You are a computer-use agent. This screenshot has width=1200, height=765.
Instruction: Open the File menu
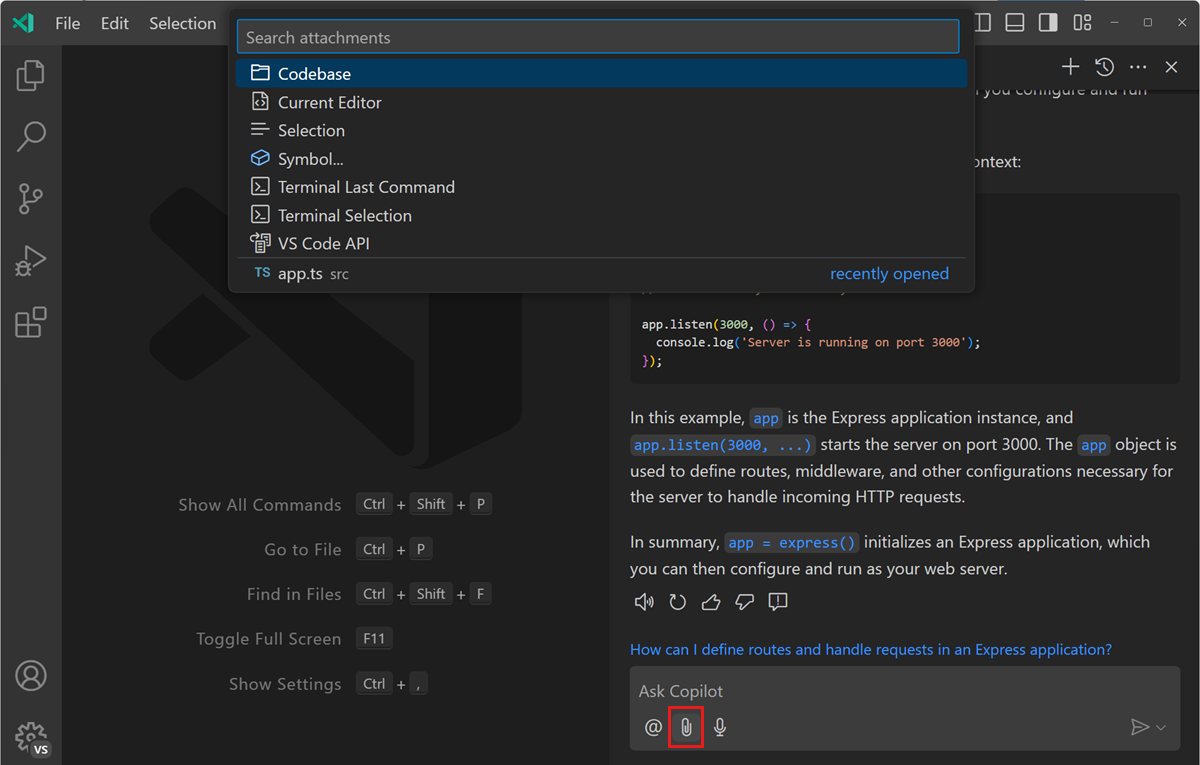(x=67, y=22)
